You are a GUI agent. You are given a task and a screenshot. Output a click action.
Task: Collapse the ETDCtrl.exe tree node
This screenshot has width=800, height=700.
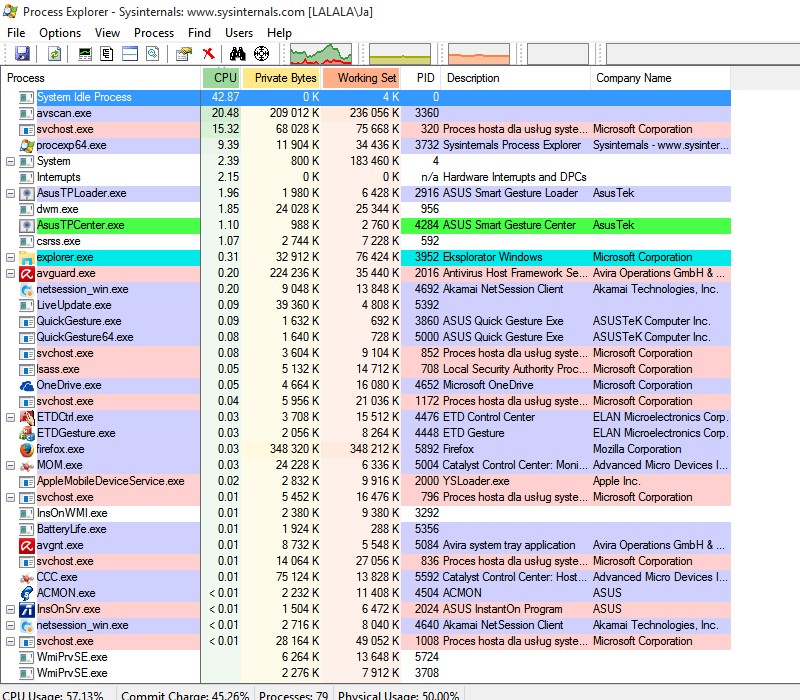[x=10, y=417]
